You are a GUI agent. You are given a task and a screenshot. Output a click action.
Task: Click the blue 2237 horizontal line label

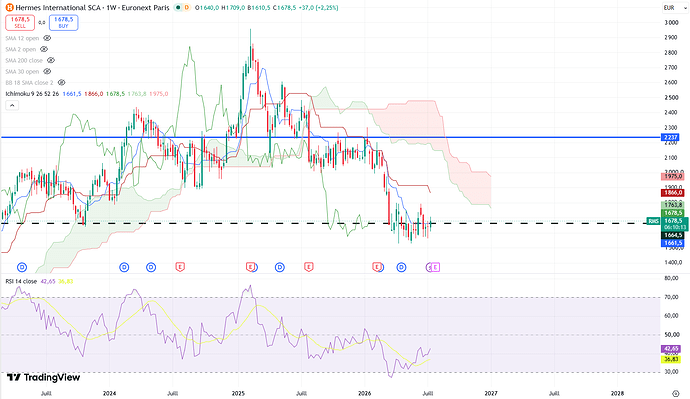pyautogui.click(x=671, y=137)
